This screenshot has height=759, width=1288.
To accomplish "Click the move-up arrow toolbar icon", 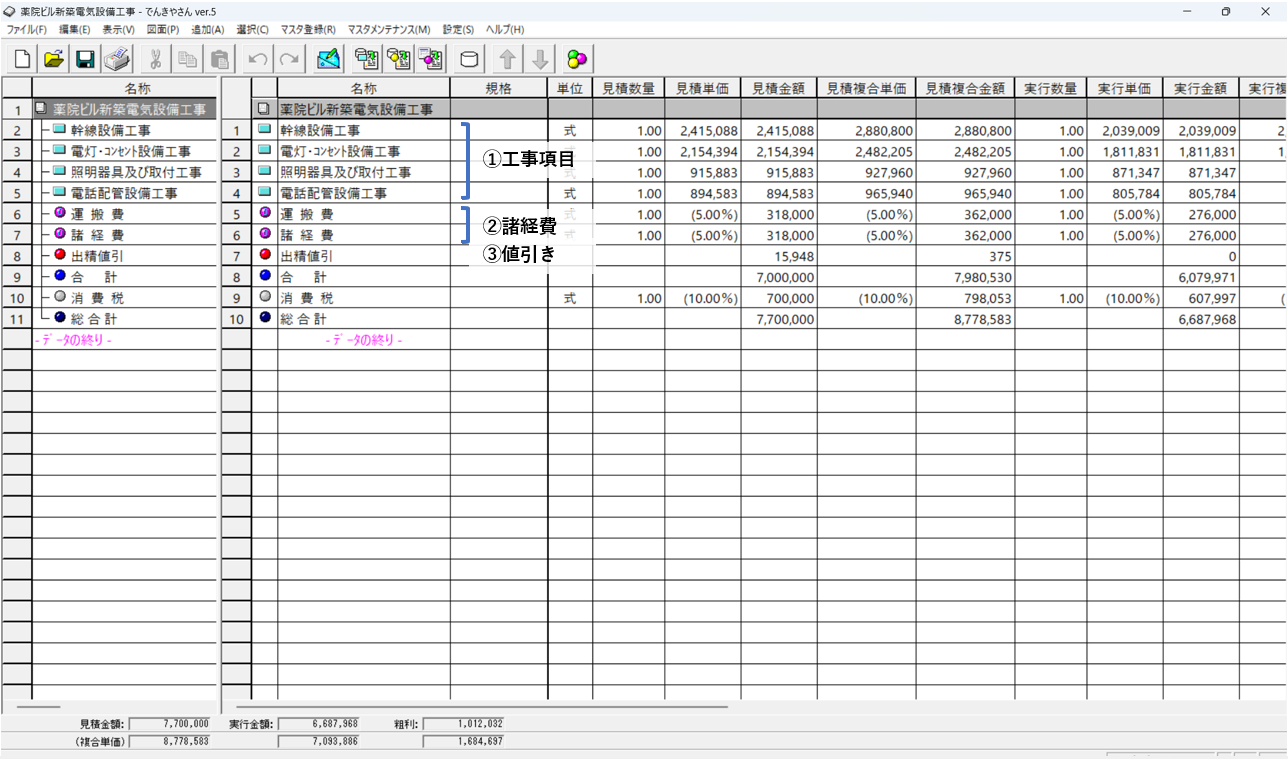I will coord(508,59).
